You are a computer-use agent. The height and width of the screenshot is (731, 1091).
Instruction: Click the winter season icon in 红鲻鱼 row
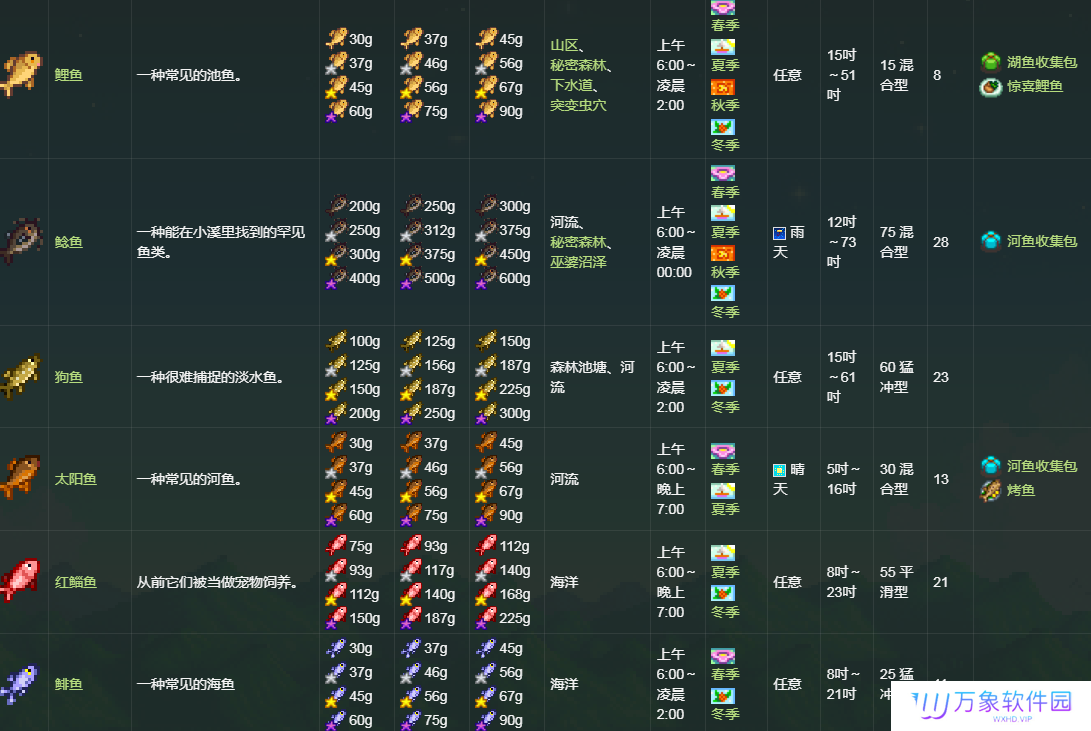tap(723, 593)
